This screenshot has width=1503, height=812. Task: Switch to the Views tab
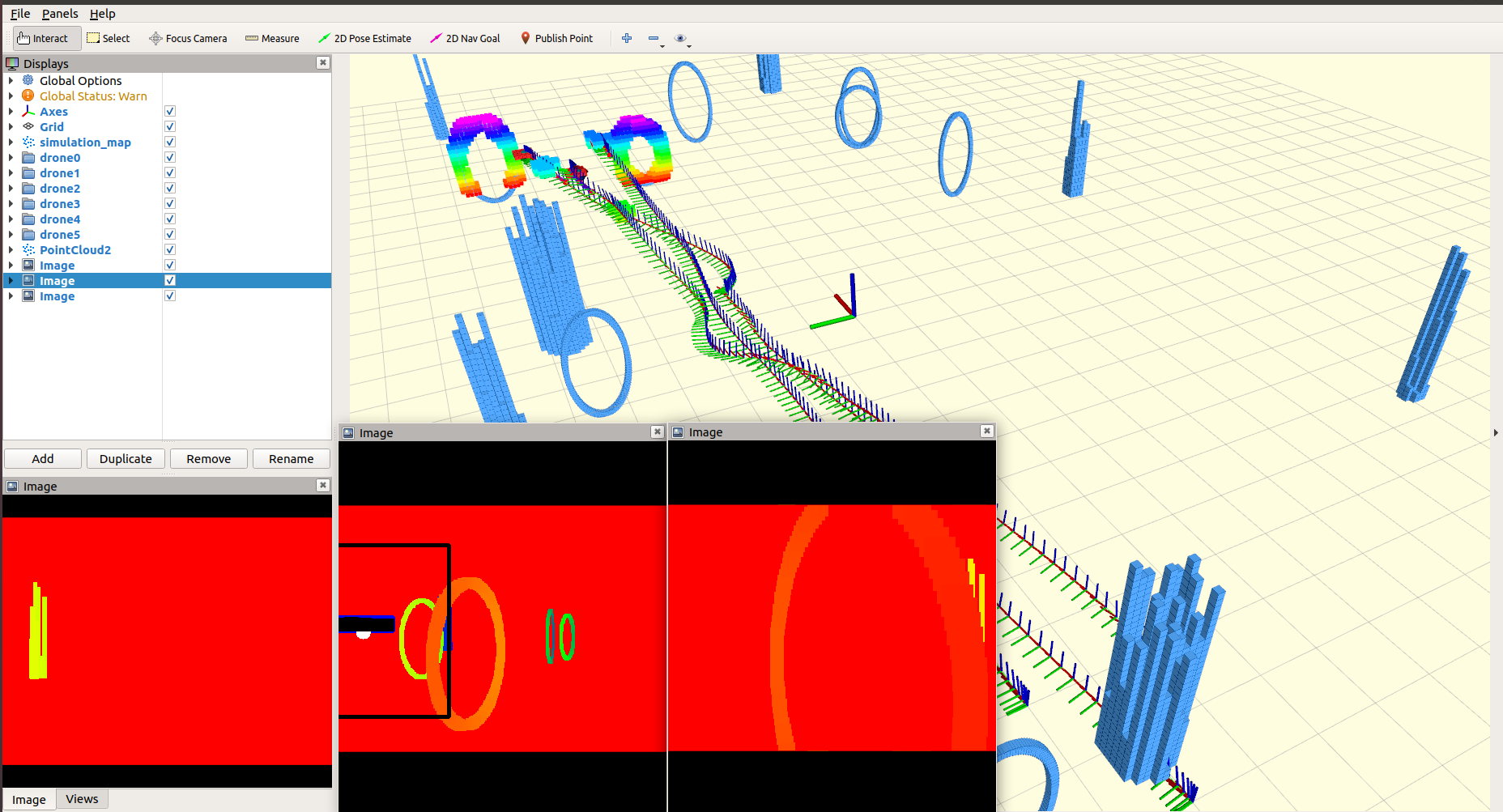(x=82, y=799)
